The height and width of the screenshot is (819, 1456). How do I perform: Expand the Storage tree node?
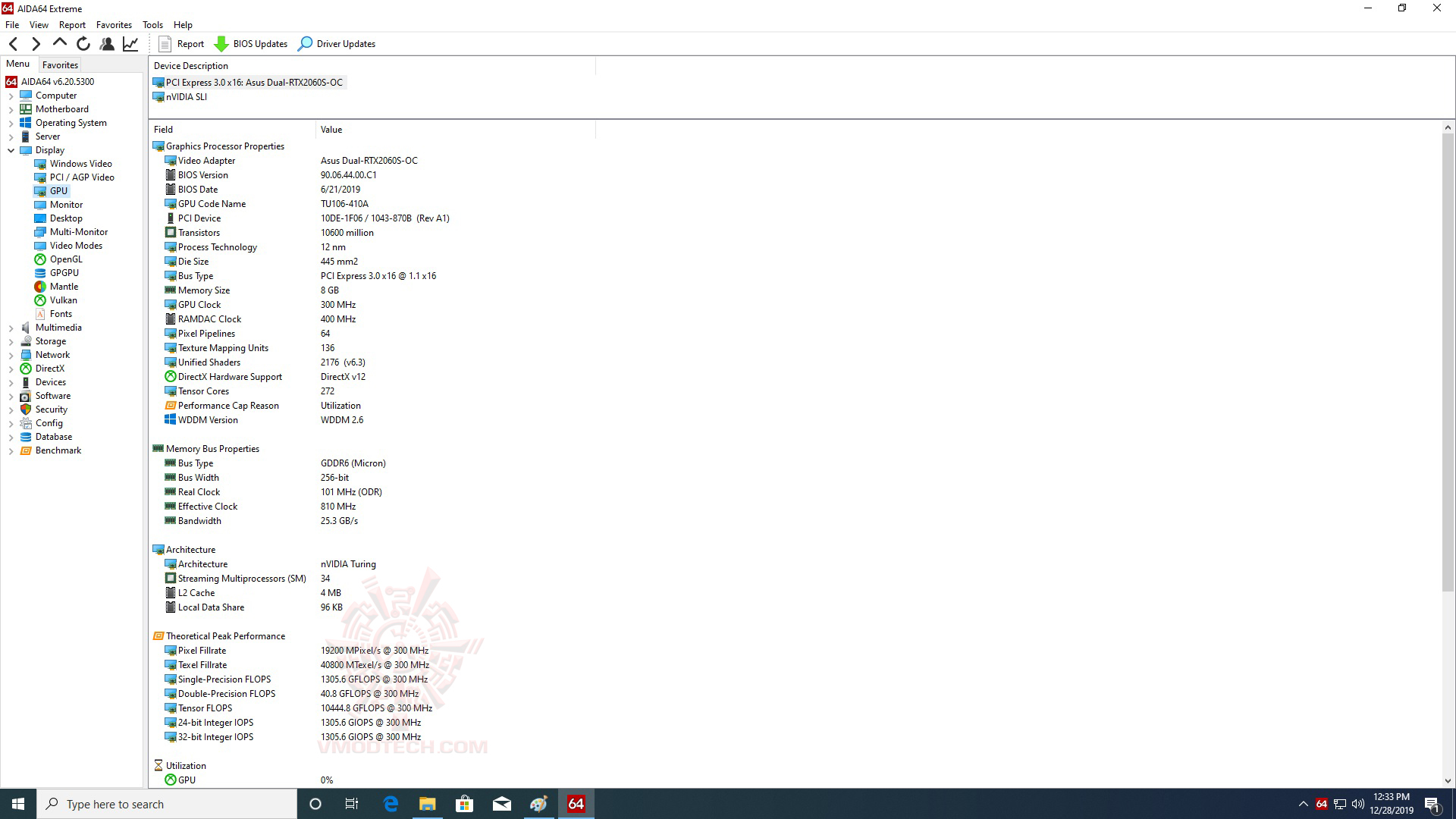(11, 341)
